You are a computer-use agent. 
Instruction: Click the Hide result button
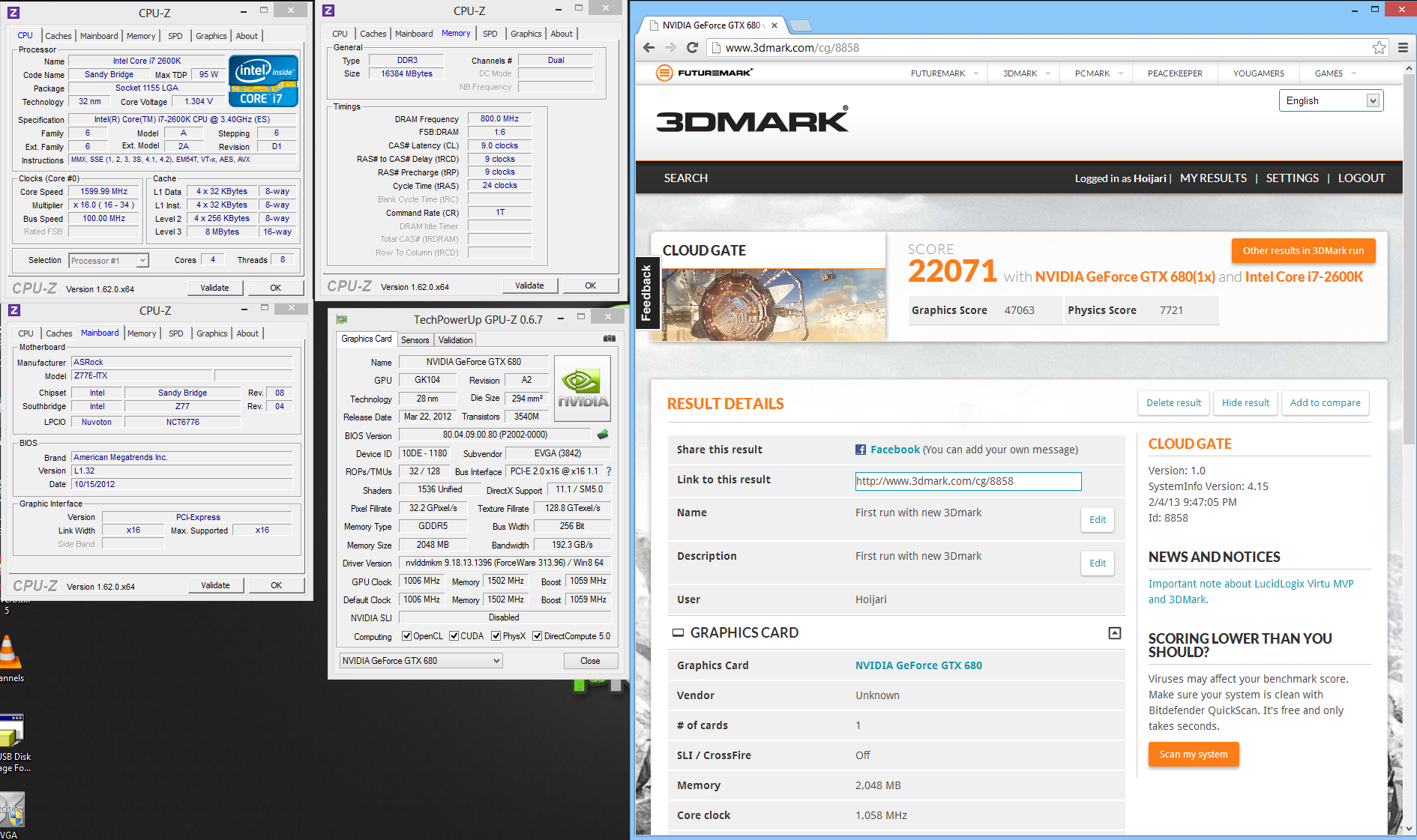coord(1245,403)
